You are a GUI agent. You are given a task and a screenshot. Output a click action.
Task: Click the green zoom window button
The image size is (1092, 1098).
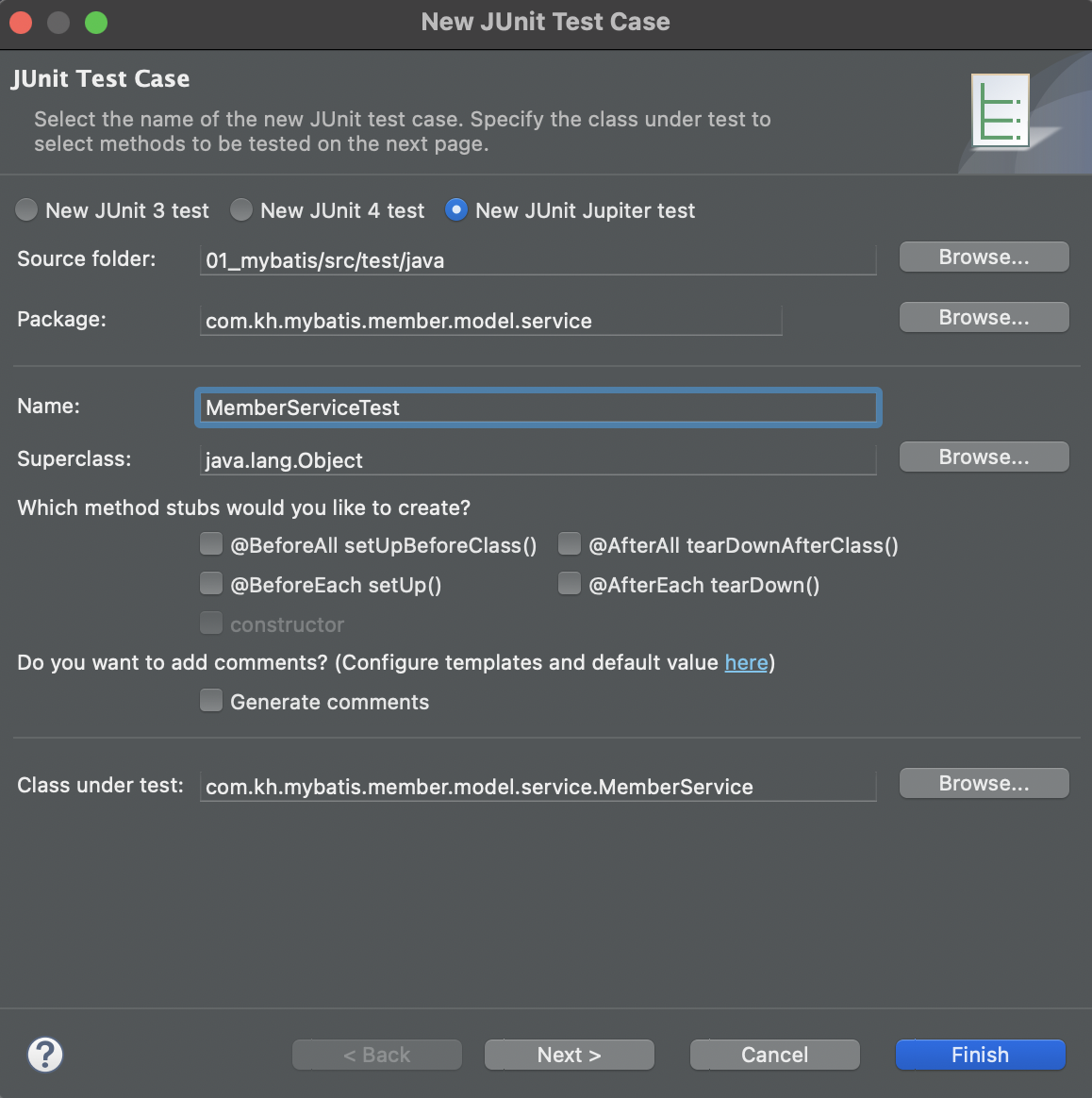(96, 23)
